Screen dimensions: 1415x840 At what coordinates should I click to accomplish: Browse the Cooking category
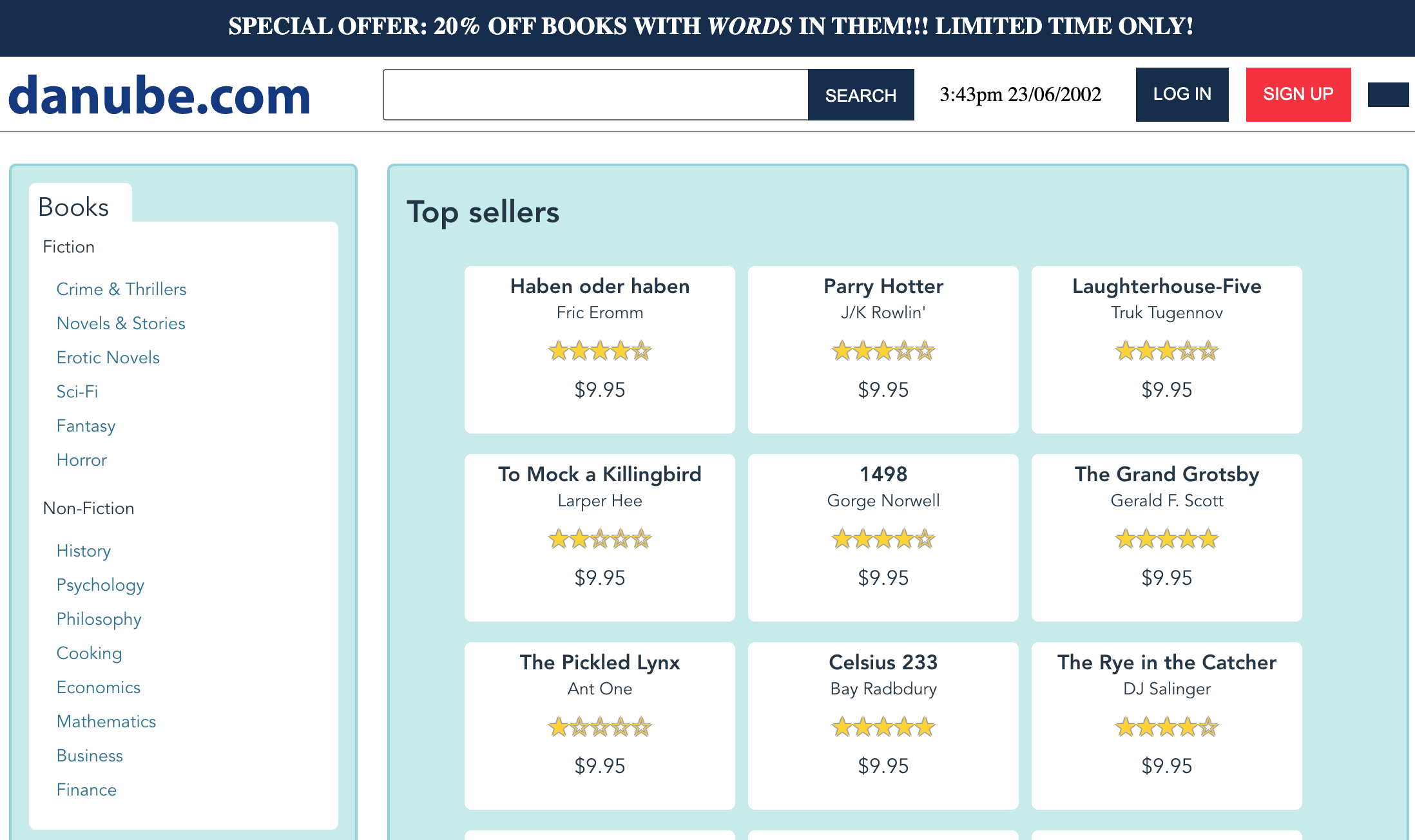(x=89, y=653)
